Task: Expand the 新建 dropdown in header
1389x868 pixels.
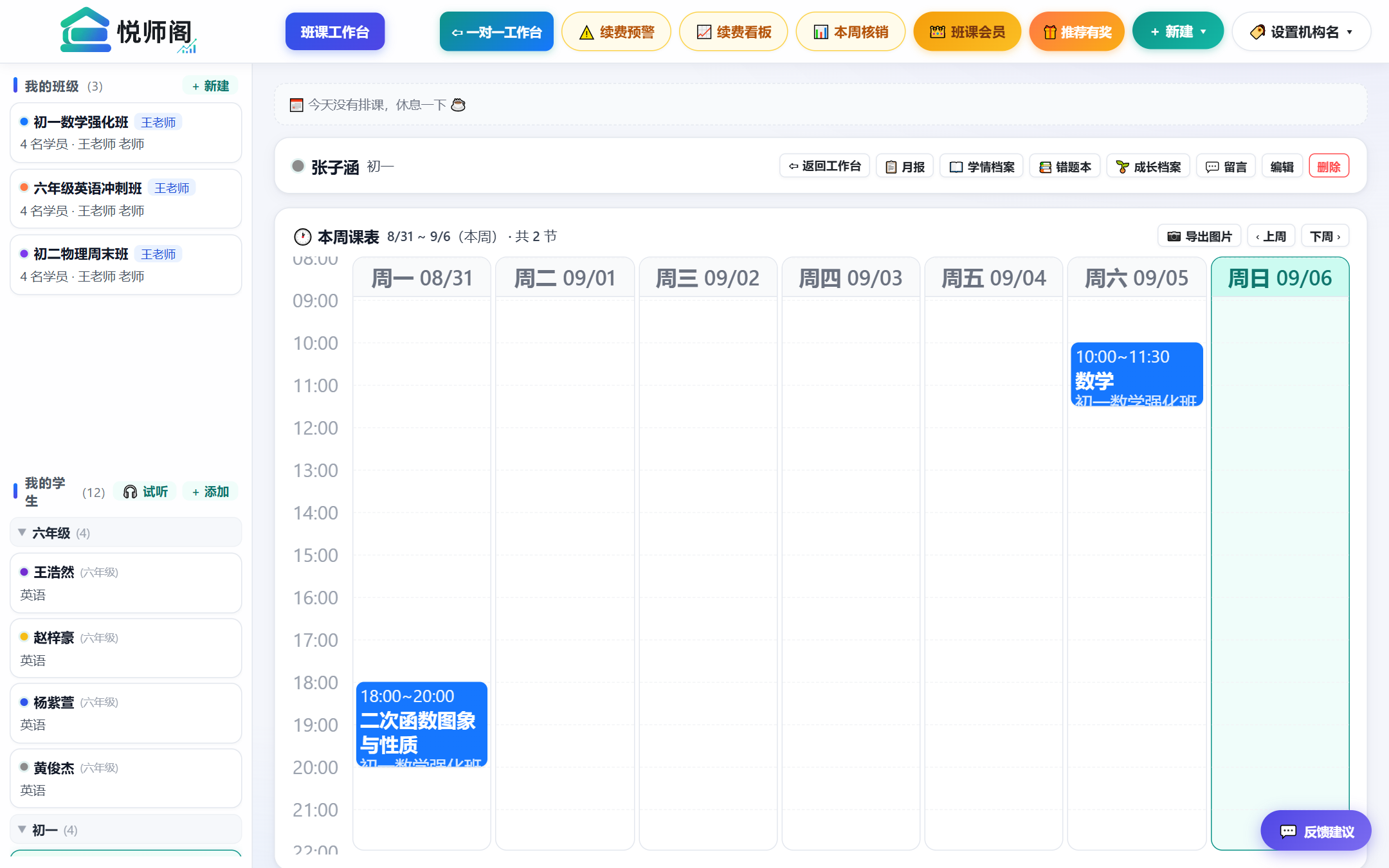Action: click(1178, 32)
